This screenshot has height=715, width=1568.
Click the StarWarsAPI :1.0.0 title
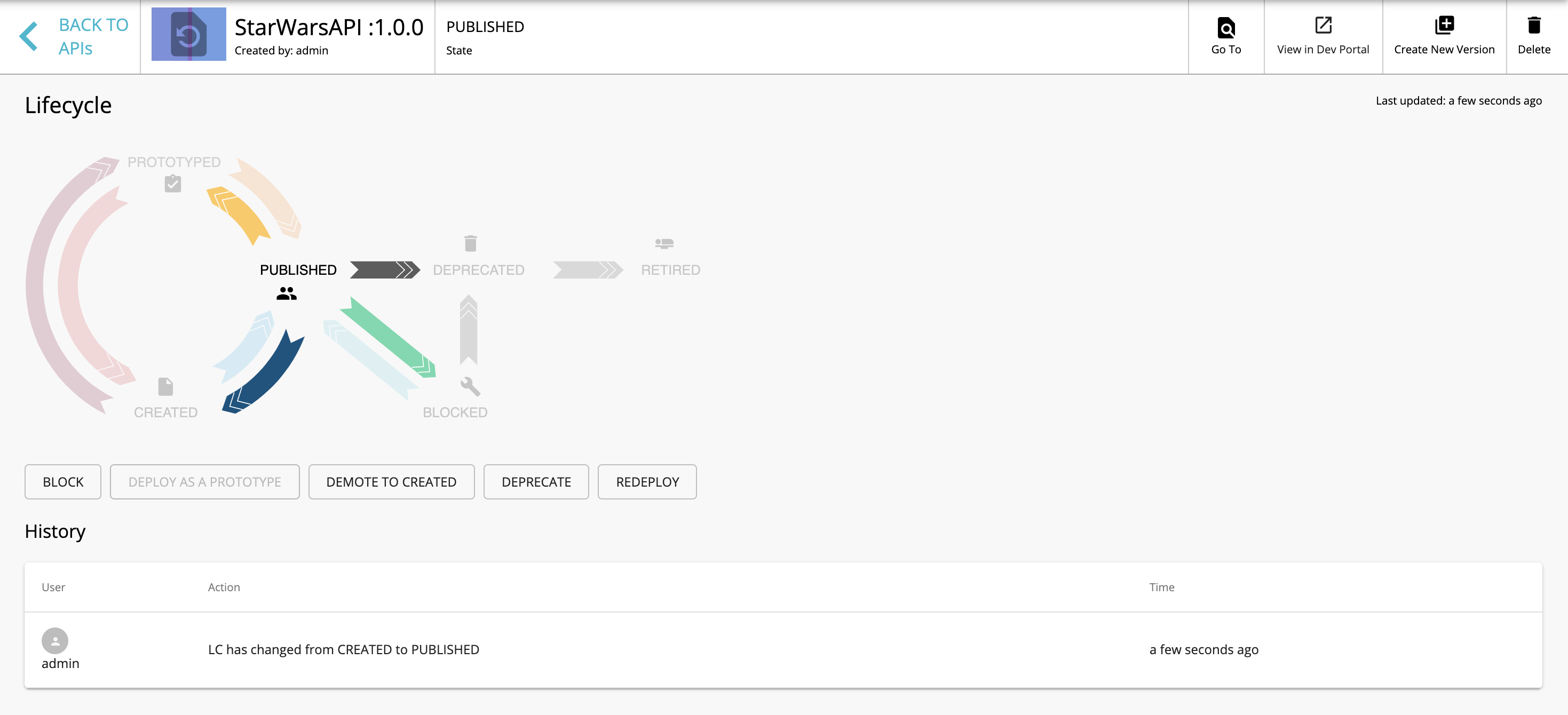[329, 27]
